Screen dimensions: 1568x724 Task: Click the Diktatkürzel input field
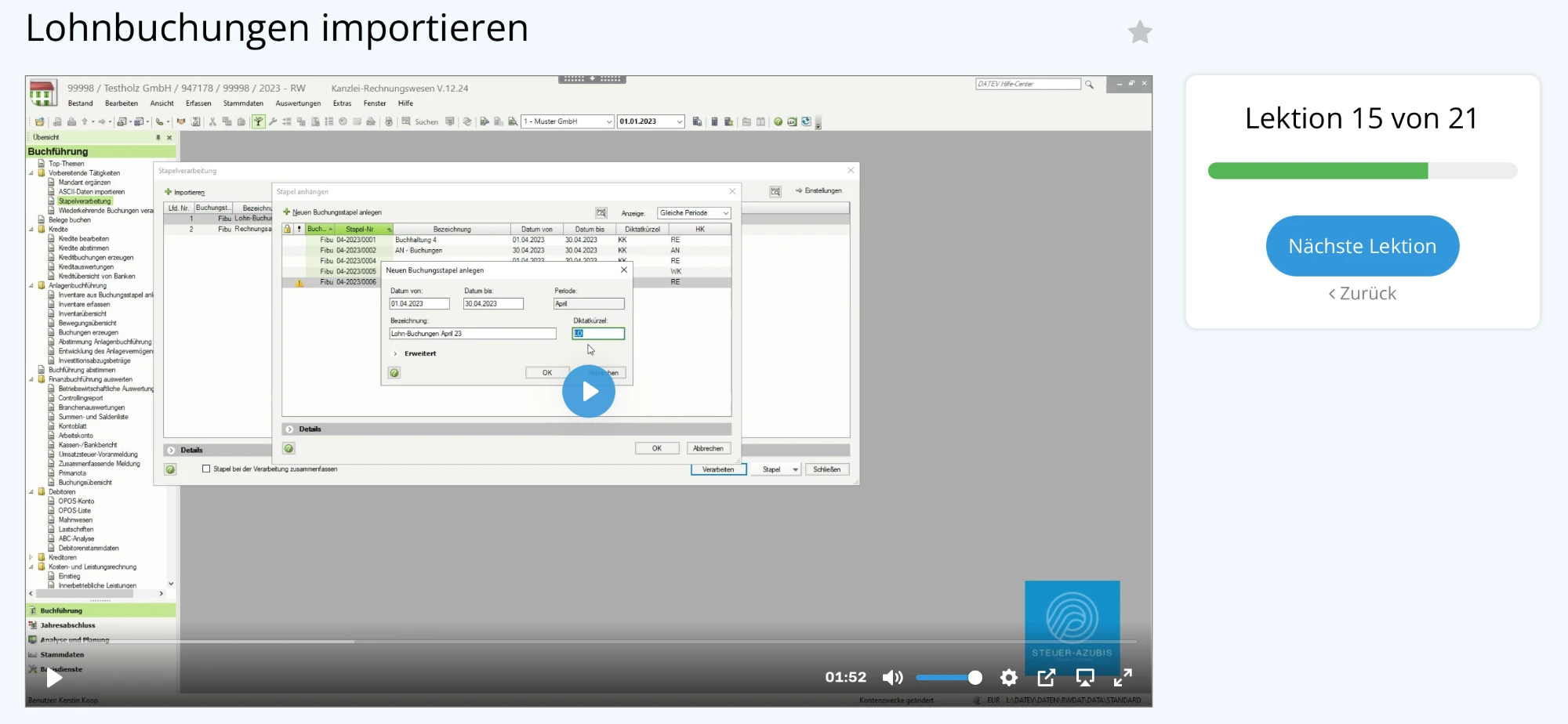pos(598,334)
